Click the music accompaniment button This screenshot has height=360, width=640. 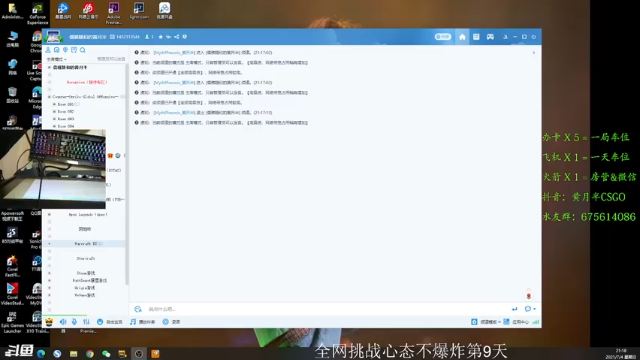coord(142,322)
